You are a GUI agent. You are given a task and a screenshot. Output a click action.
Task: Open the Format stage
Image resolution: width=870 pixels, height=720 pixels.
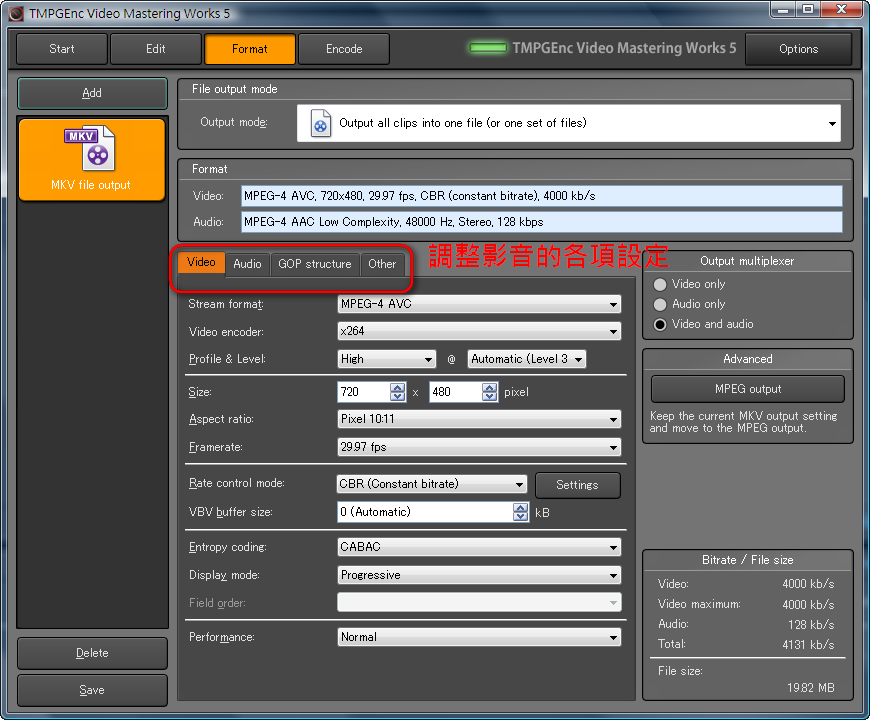250,49
